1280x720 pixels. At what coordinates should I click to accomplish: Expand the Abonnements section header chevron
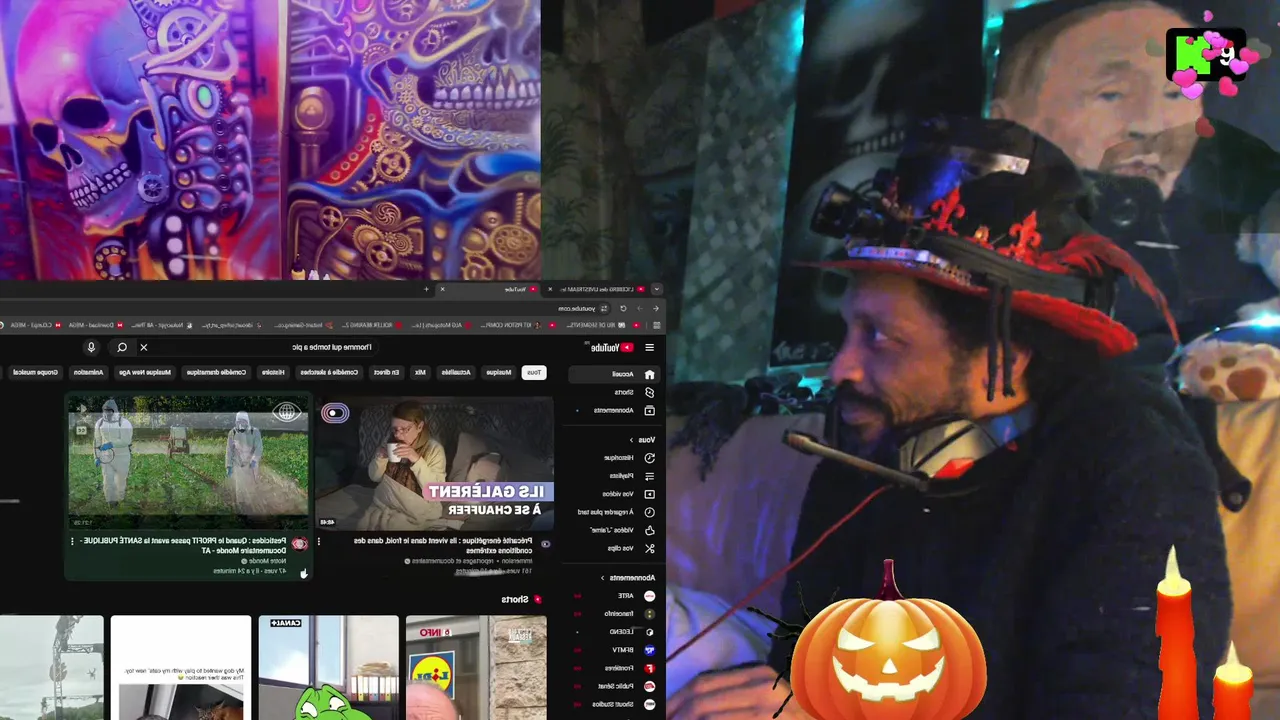(603, 578)
